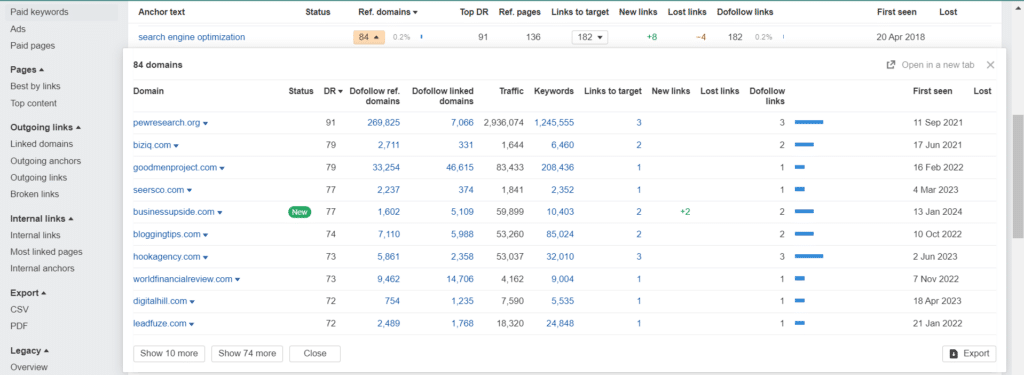Click the −4 lost links value
The width and height of the screenshot is (1024, 375).
pyautogui.click(x=701, y=37)
